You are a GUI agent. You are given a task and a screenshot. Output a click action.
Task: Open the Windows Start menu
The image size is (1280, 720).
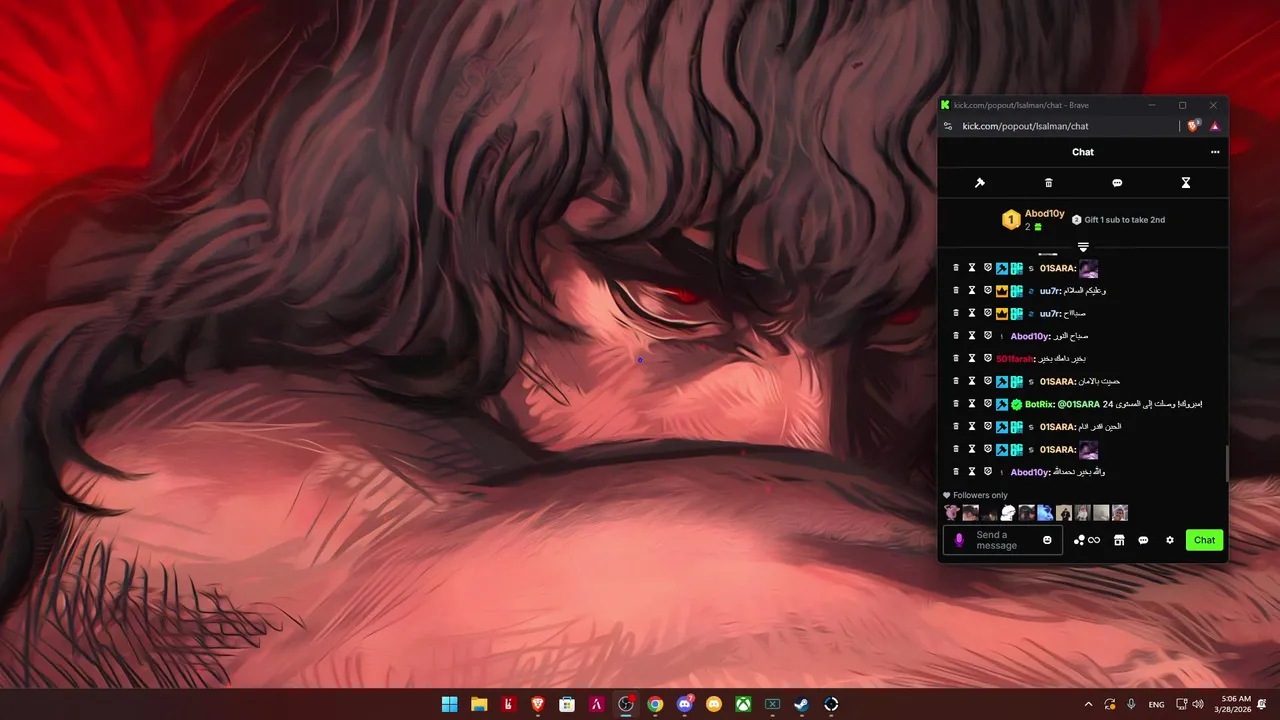(450, 704)
